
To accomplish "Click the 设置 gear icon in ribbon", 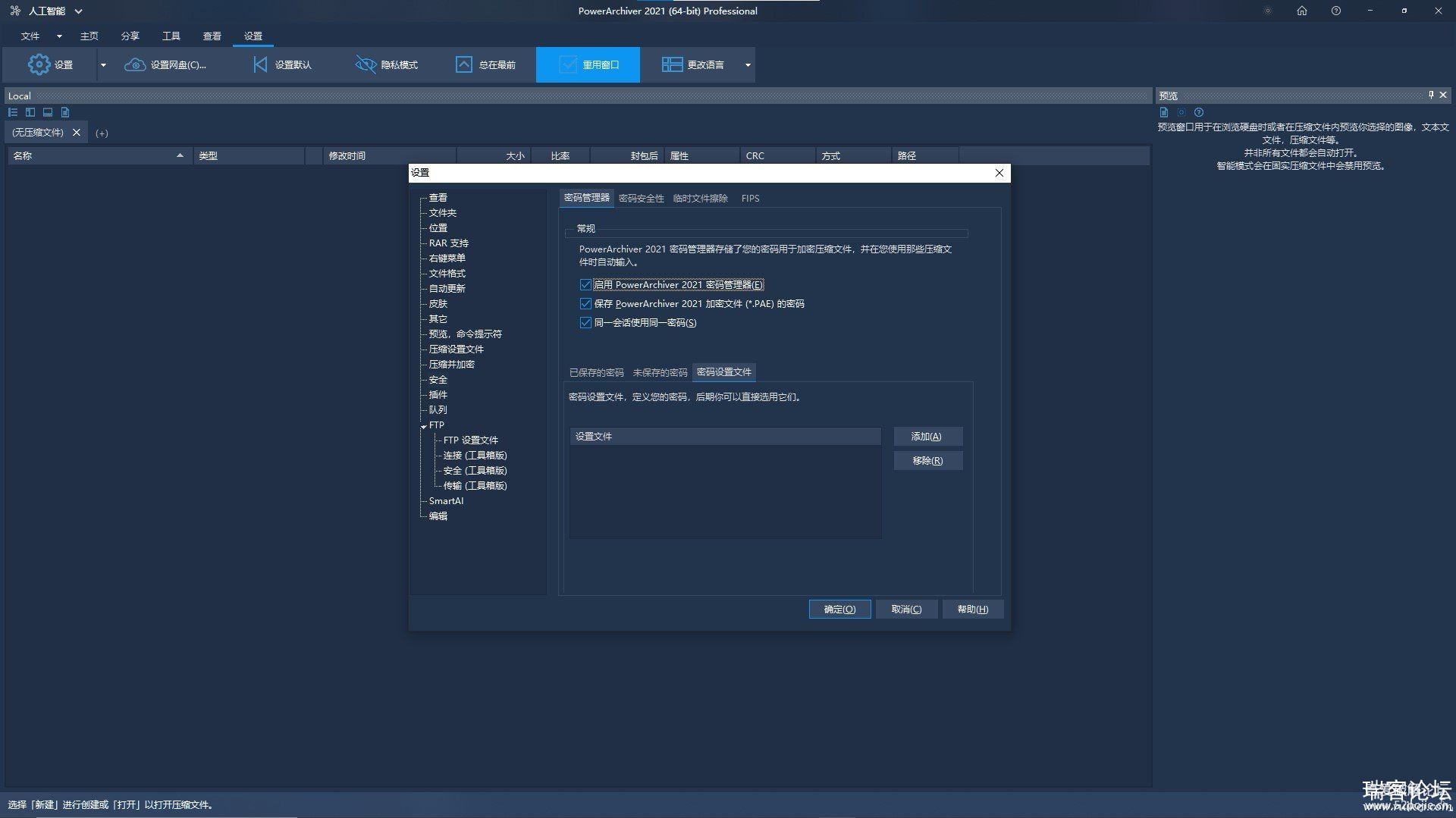I will coord(39,64).
